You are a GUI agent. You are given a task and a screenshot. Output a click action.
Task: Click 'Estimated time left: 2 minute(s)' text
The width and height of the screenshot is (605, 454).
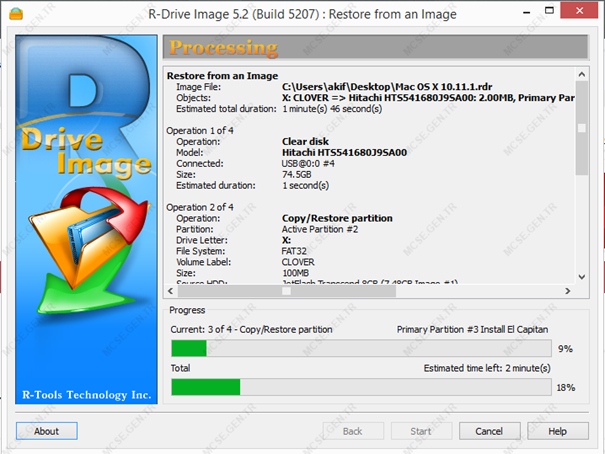coord(487,368)
